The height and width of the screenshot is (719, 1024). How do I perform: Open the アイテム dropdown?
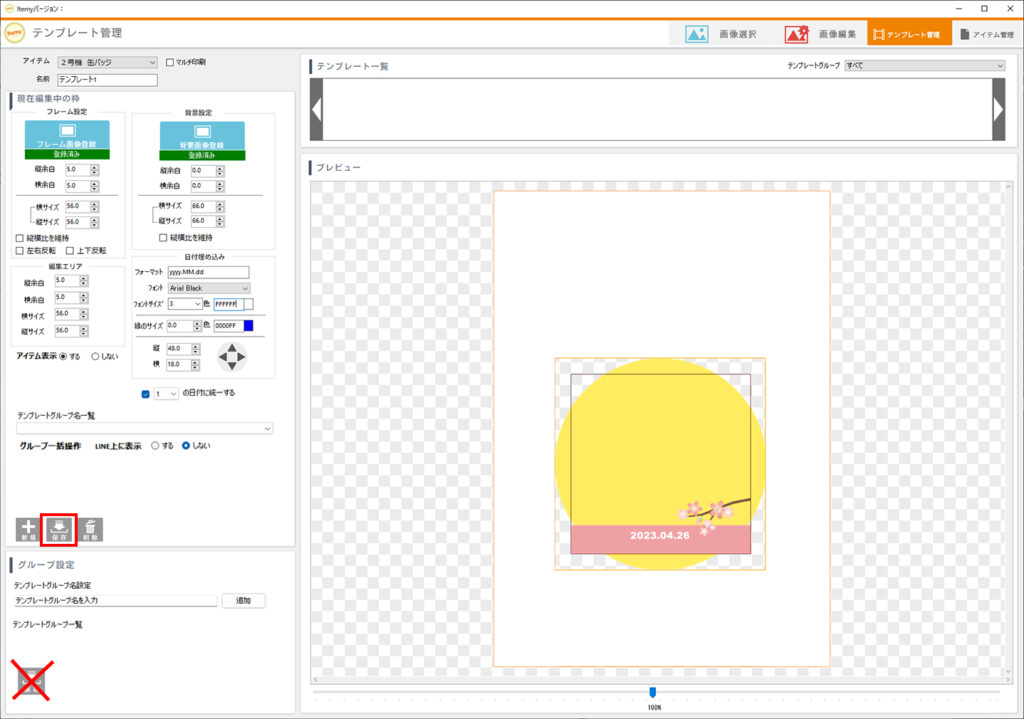tap(108, 62)
